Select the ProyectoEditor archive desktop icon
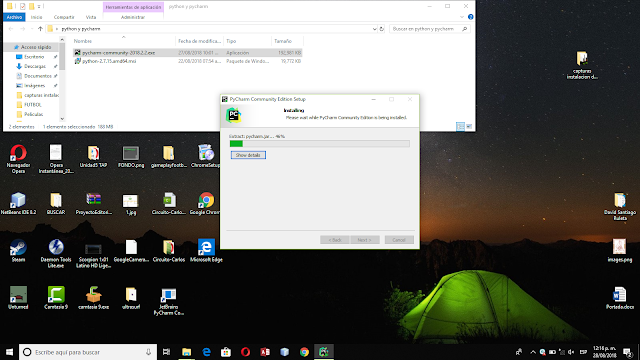The width and height of the screenshot is (640, 360). point(93,203)
